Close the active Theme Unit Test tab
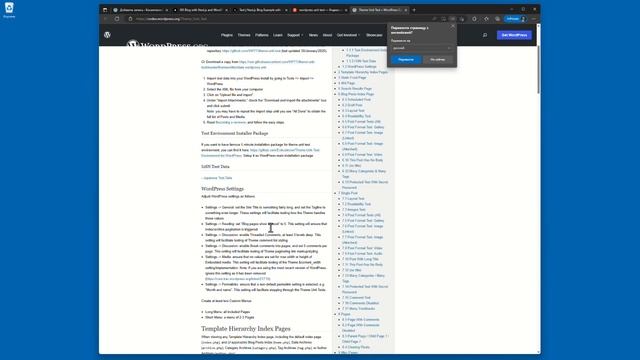Image resolution: width=640 pixels, height=360 pixels. point(406,10)
